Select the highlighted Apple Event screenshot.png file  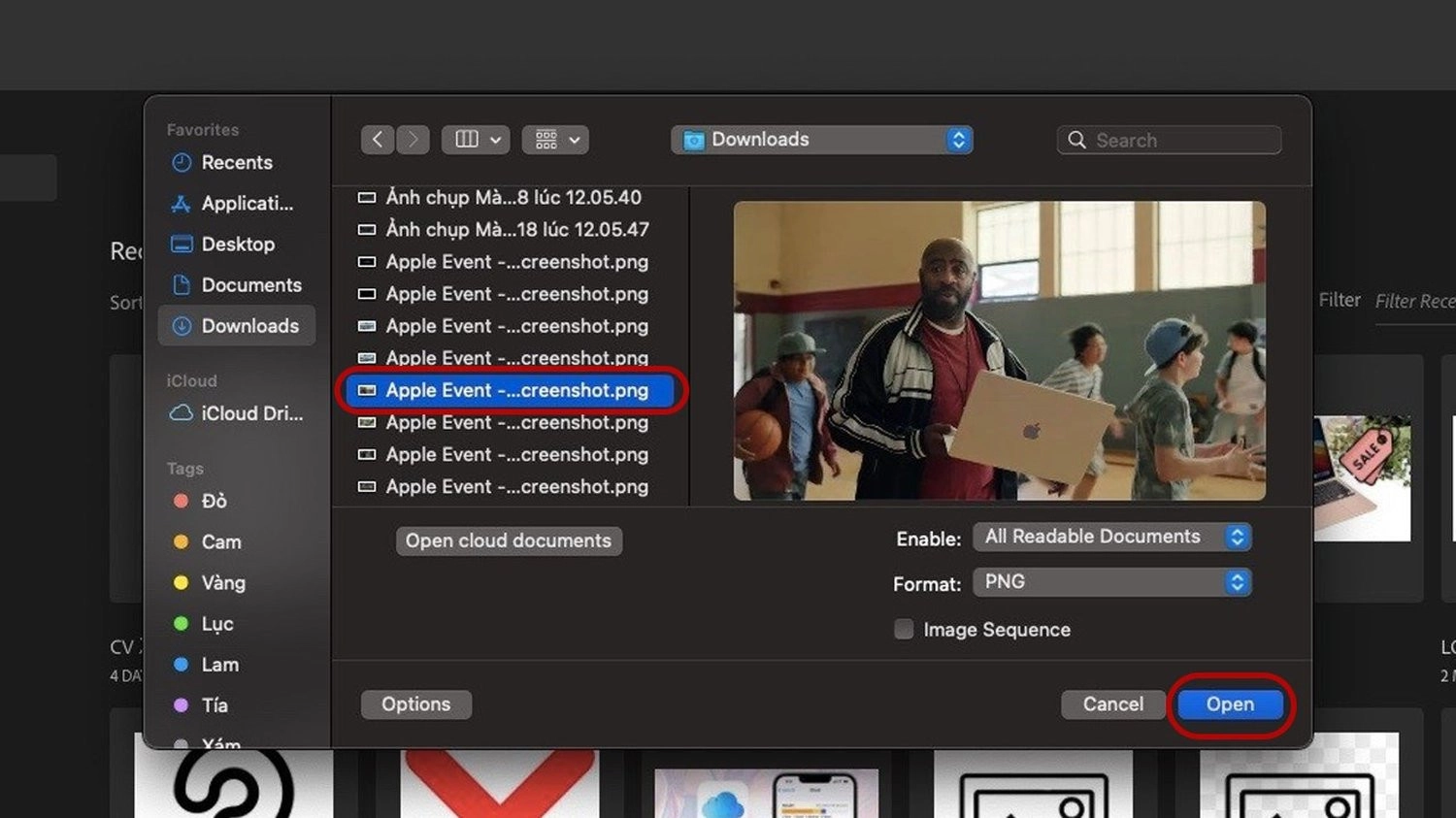511,390
